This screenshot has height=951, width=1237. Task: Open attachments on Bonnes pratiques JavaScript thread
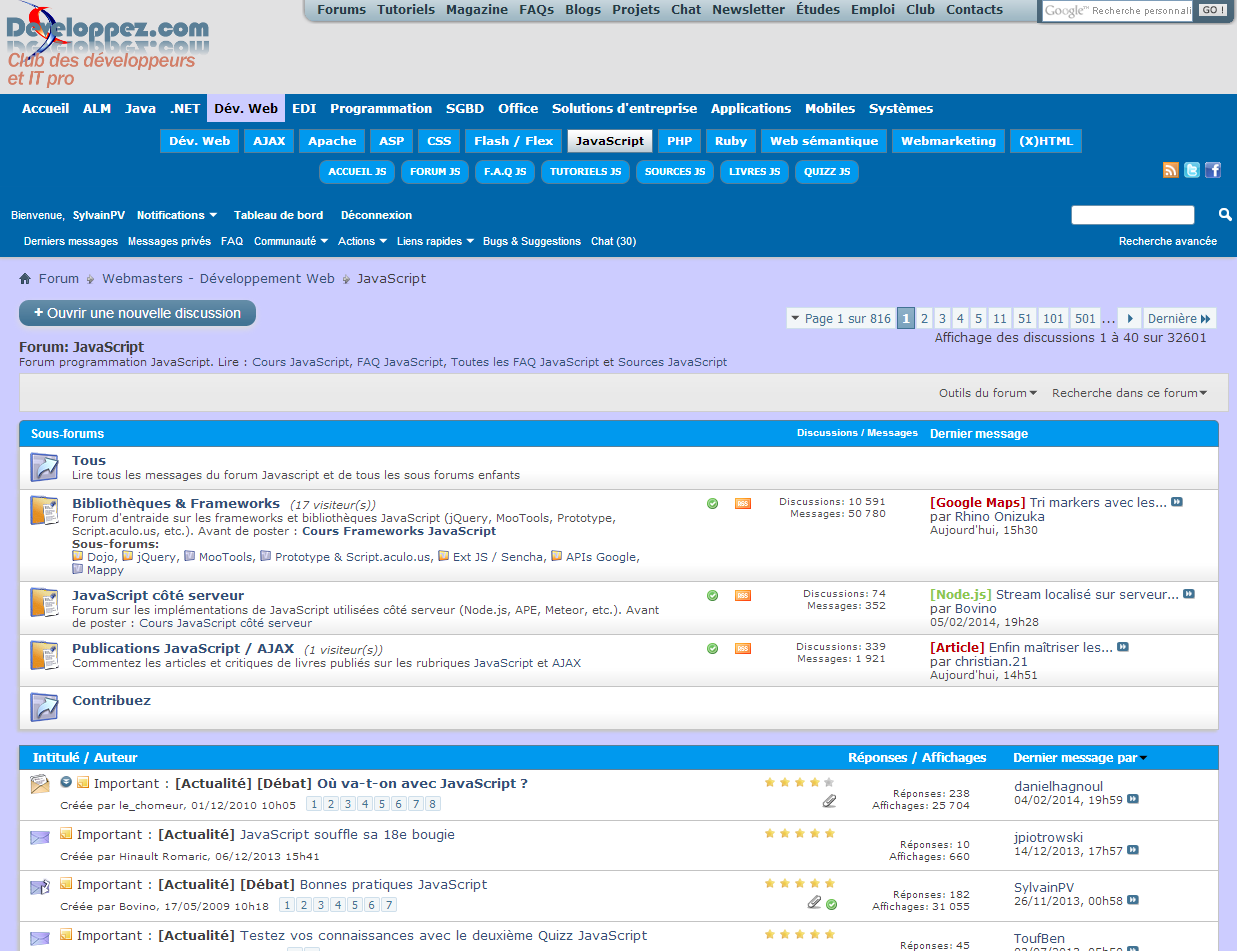(x=813, y=903)
